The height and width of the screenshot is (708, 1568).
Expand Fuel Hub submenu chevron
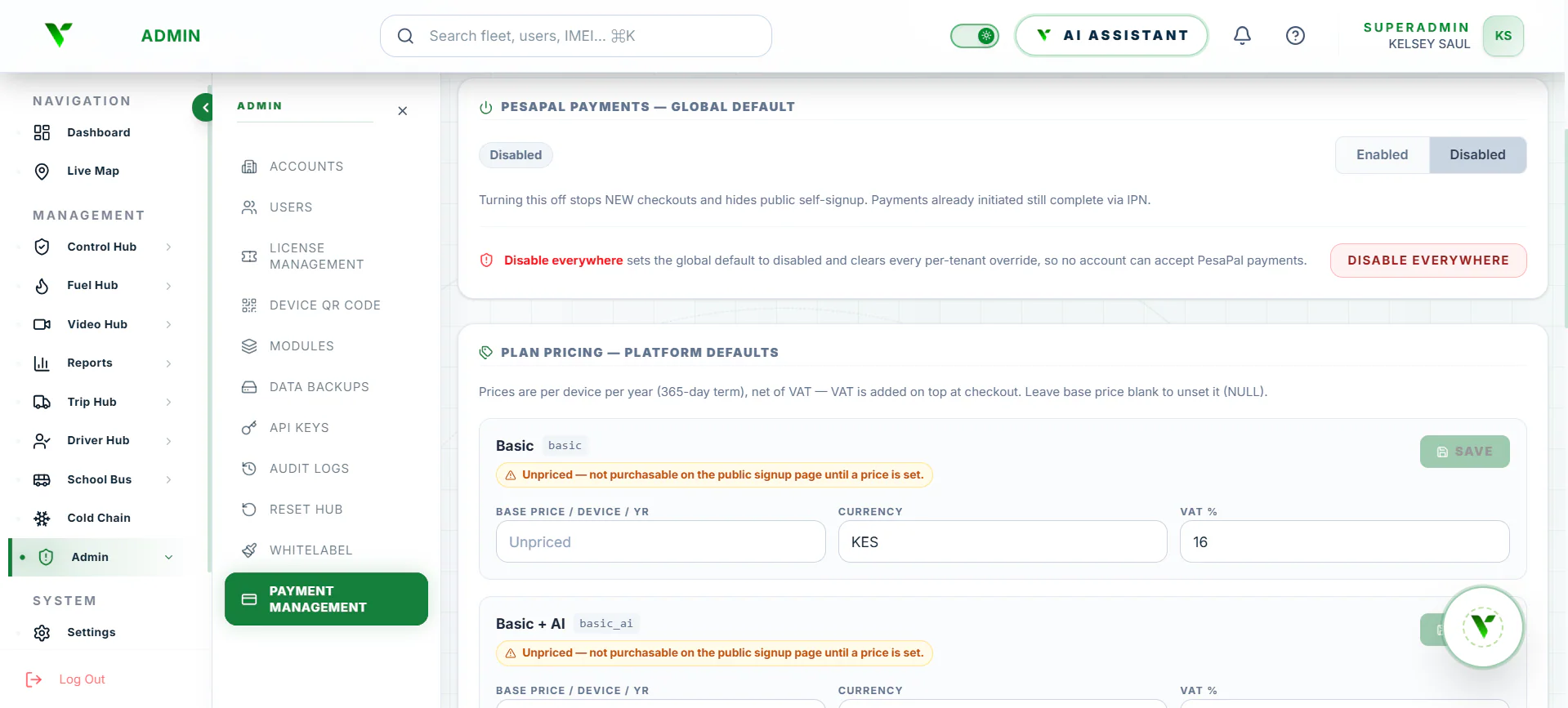pos(168,286)
